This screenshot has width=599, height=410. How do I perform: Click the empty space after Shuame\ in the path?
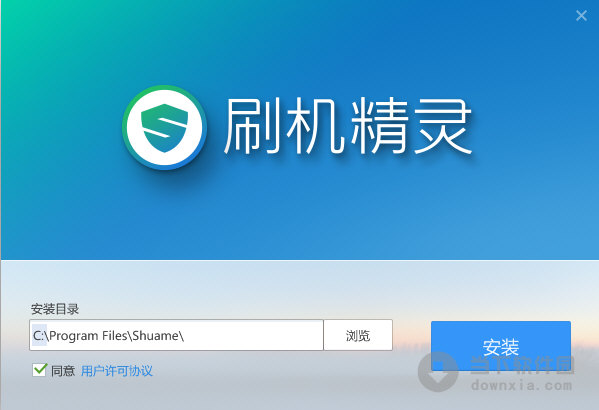252,335
